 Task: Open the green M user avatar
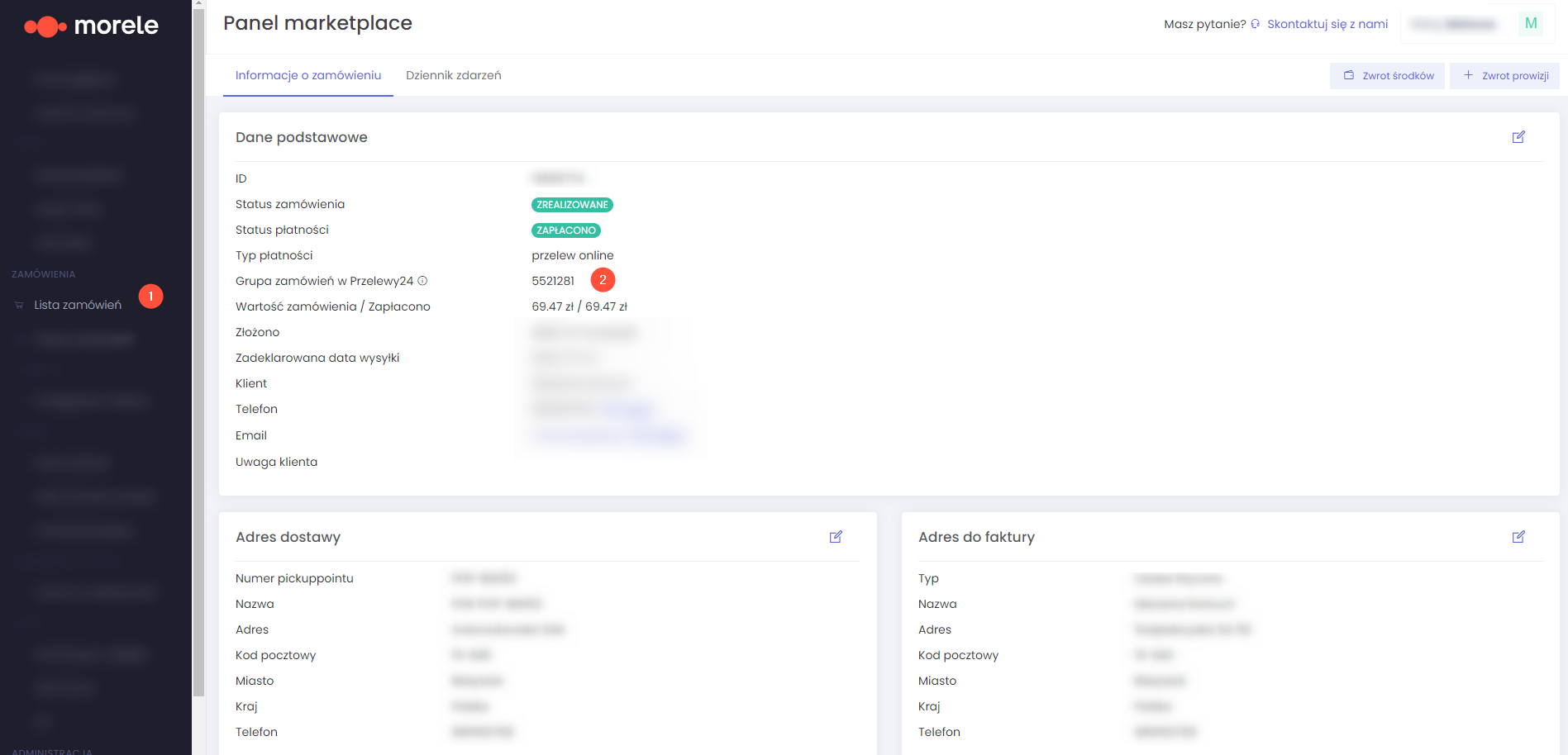(x=1531, y=23)
